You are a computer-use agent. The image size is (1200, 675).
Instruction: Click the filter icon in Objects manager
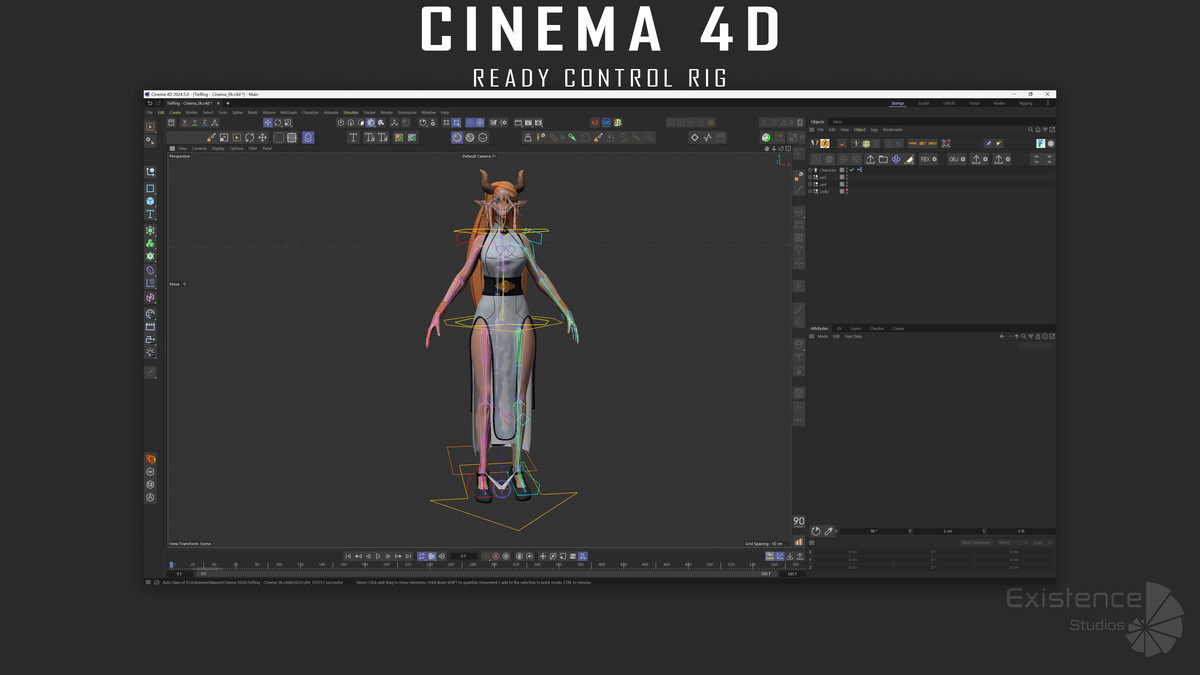(1045, 130)
